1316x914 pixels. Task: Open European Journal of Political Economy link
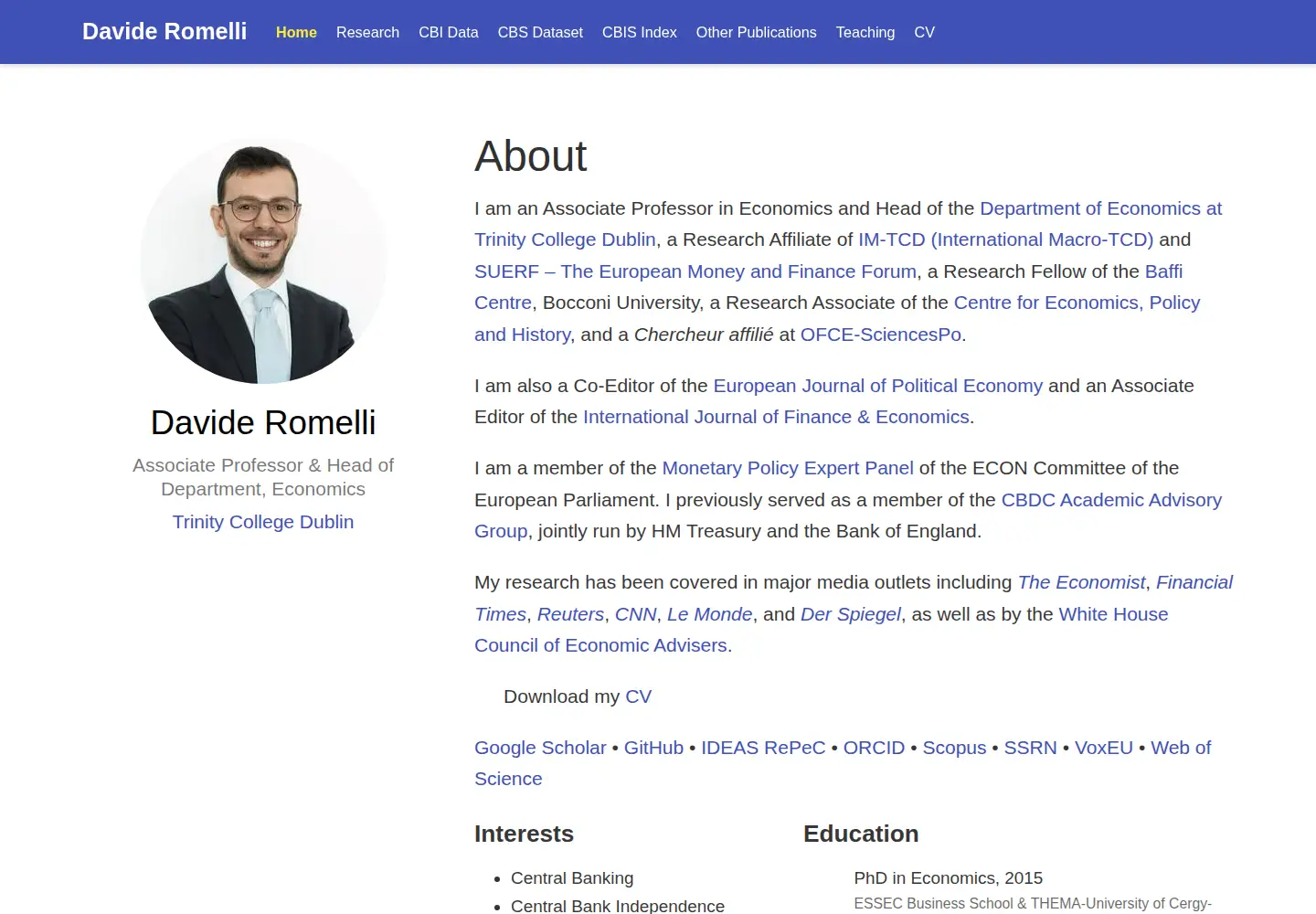pos(878,386)
